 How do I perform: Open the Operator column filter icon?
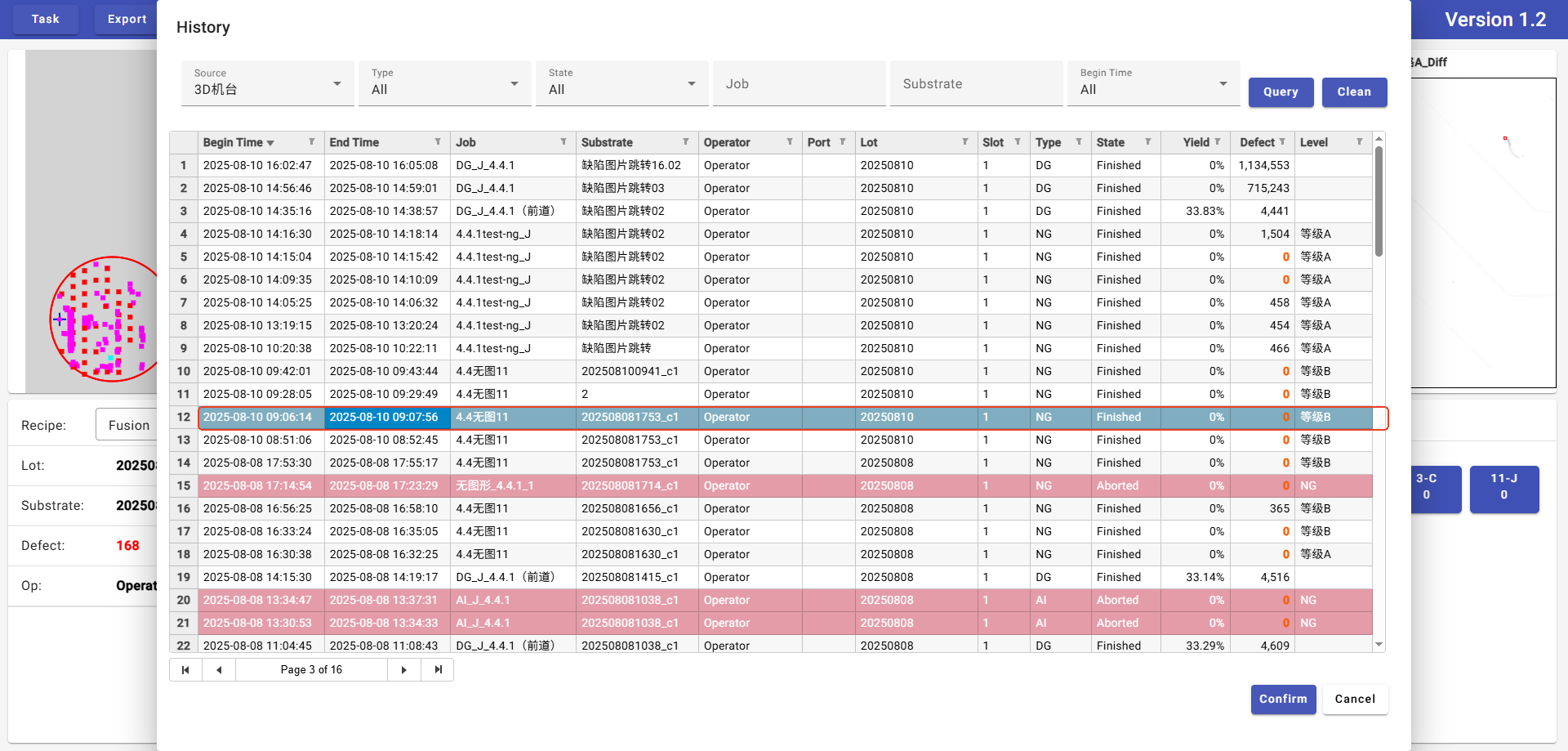[790, 142]
